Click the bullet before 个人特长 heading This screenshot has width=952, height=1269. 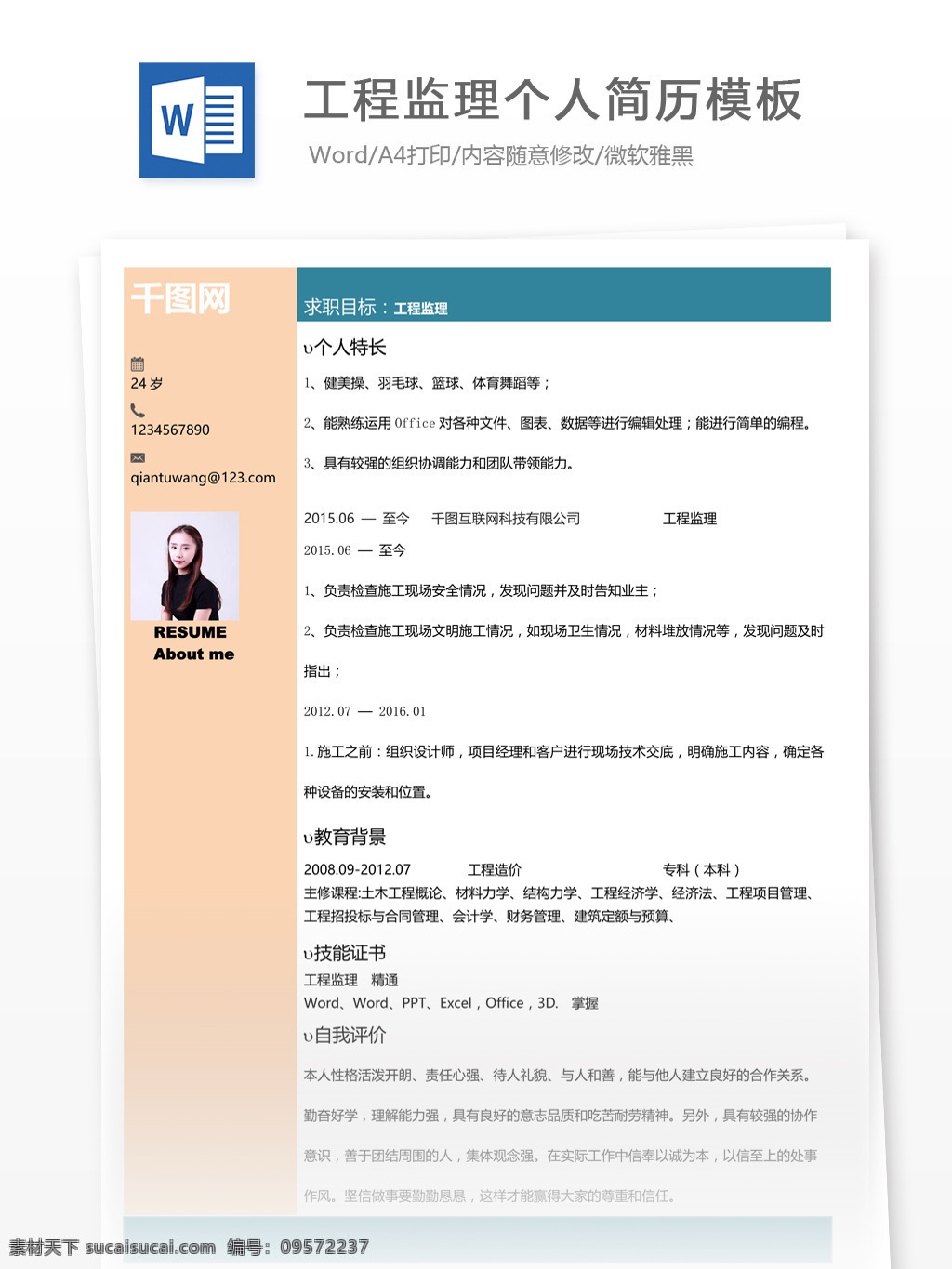[308, 349]
